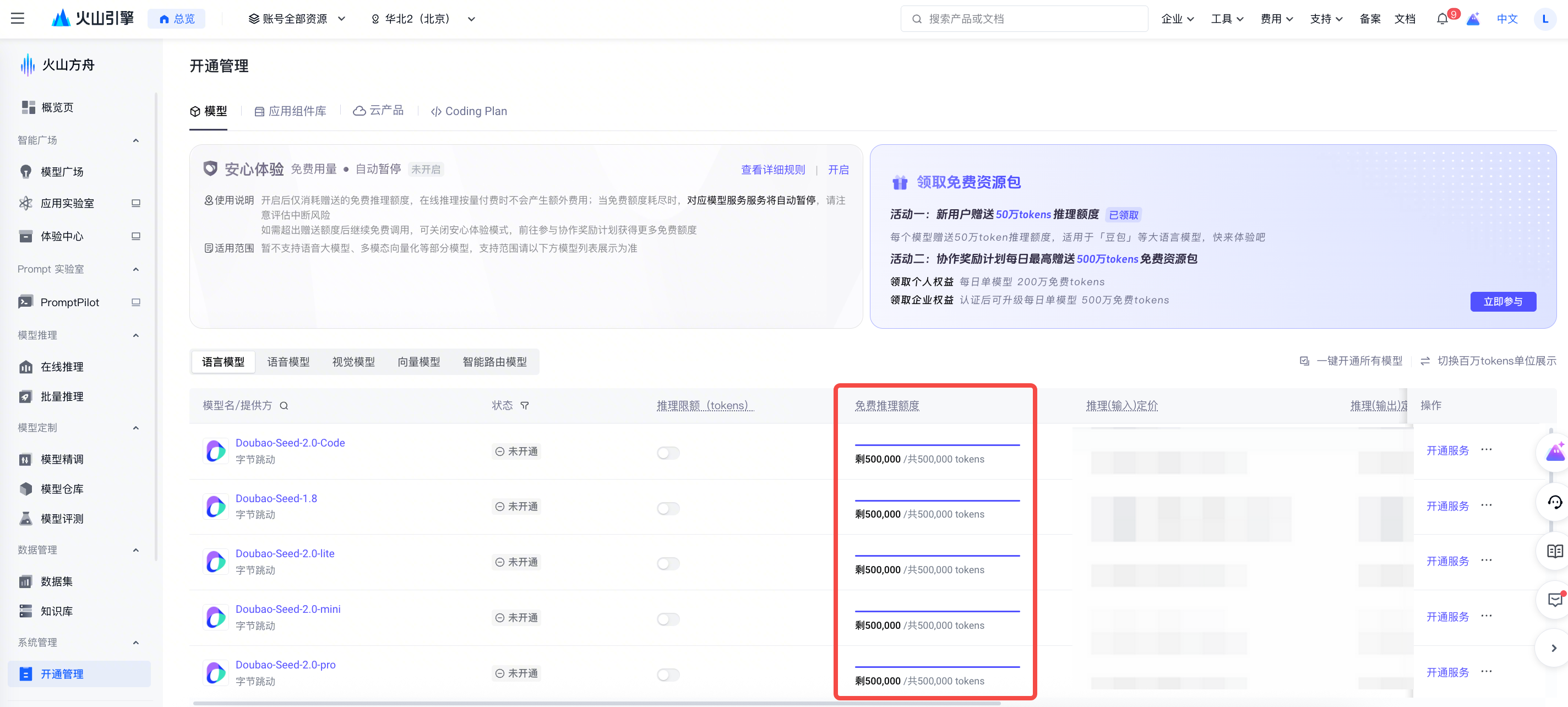The width and height of the screenshot is (1568, 707).
Task: Open the customer service headset icon
Action: pos(1555,502)
